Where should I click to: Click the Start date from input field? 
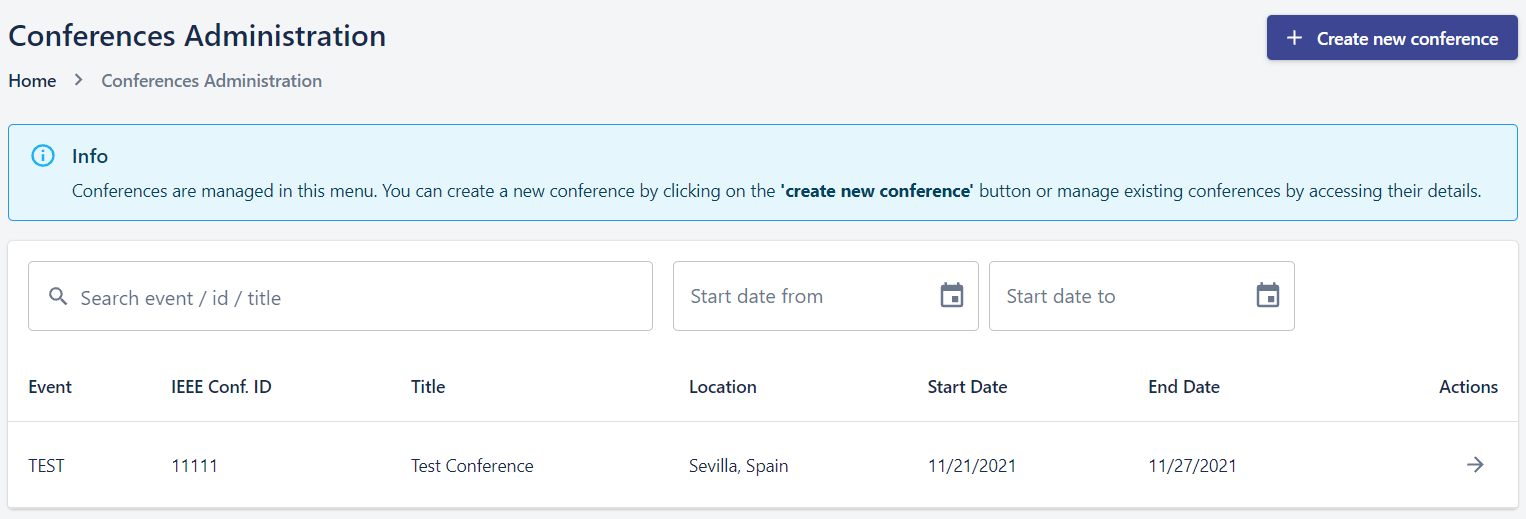click(826, 296)
